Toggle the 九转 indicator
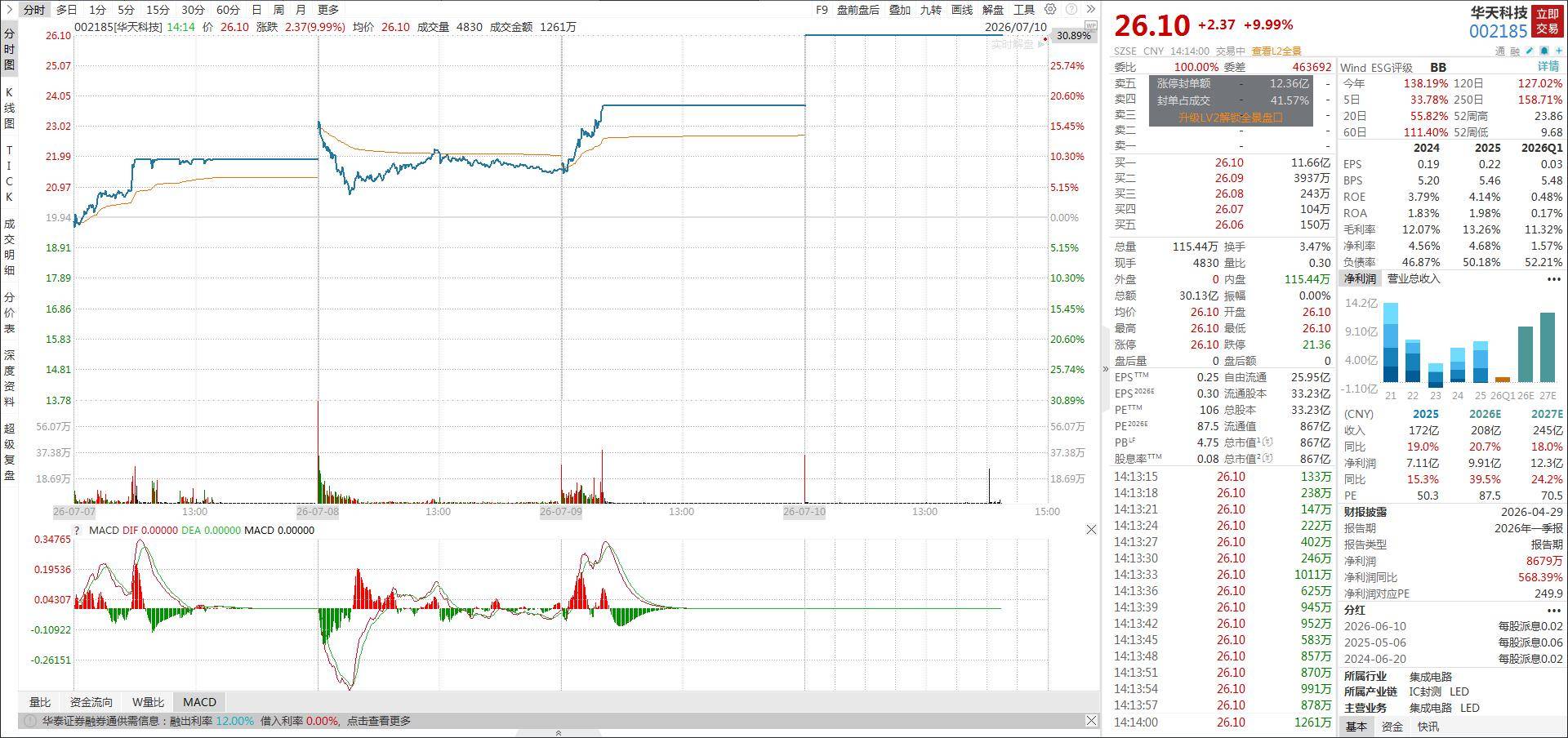1568x738 pixels. [x=931, y=10]
